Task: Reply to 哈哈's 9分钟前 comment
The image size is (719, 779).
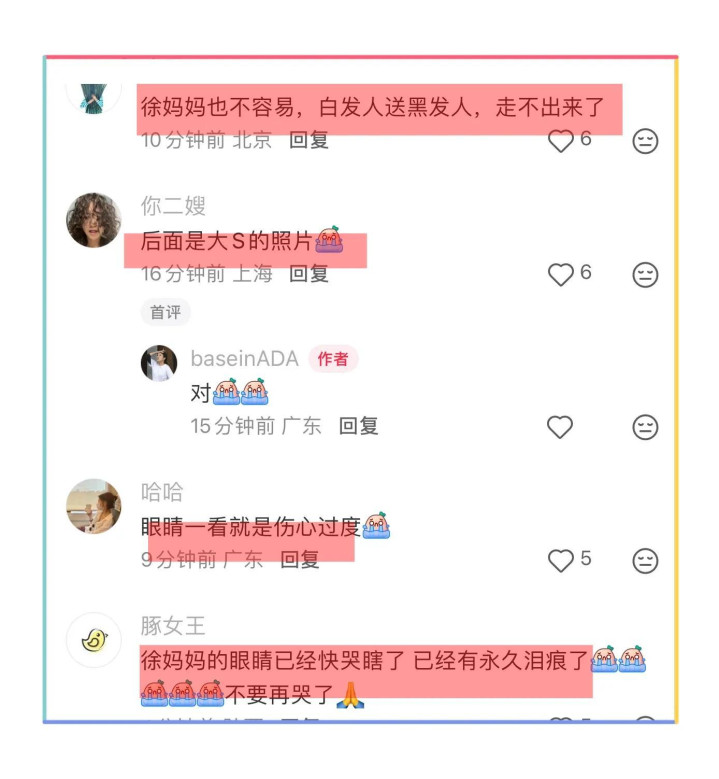Action: [x=300, y=560]
